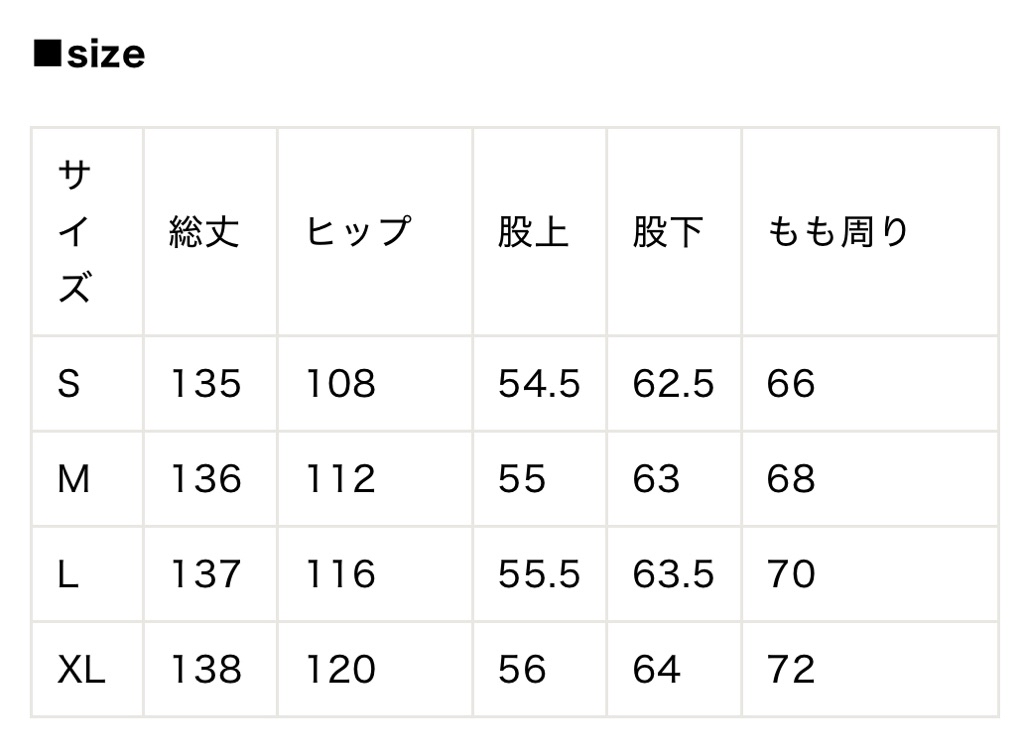Select the S size row label

point(68,384)
